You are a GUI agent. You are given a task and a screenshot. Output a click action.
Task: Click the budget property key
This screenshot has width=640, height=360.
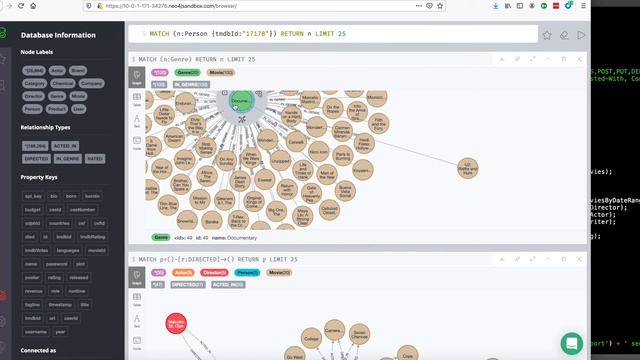point(33,210)
